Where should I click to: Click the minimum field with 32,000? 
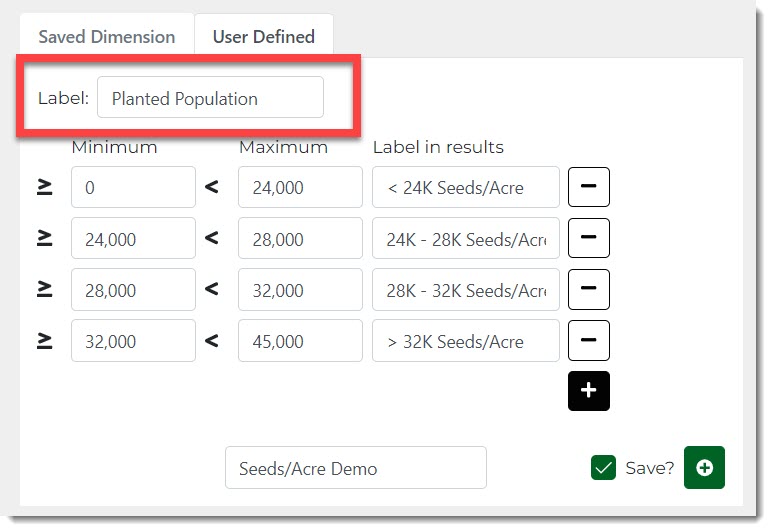[133, 340]
